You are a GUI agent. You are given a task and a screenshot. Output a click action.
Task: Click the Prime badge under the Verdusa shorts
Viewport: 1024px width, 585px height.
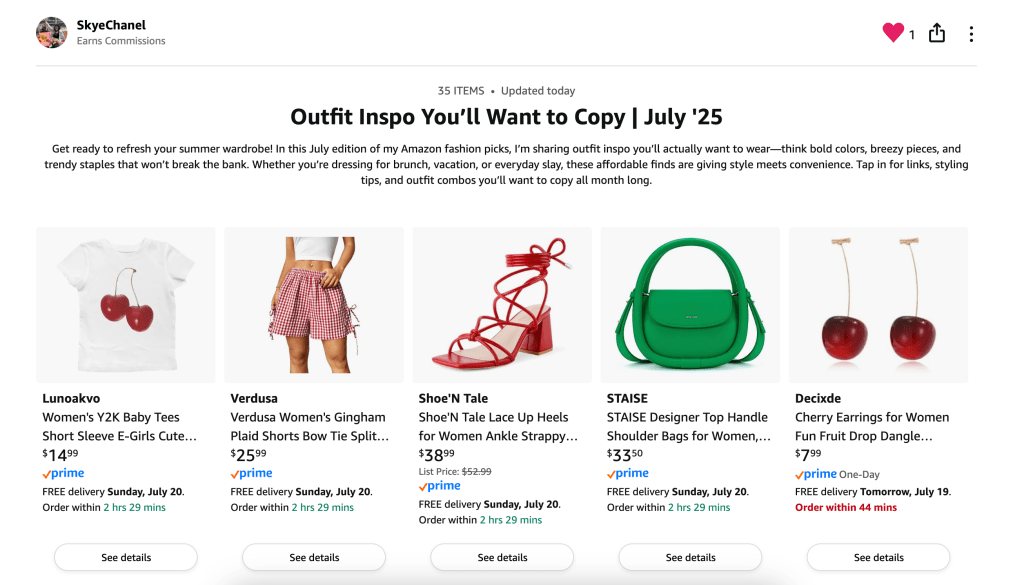coord(251,473)
